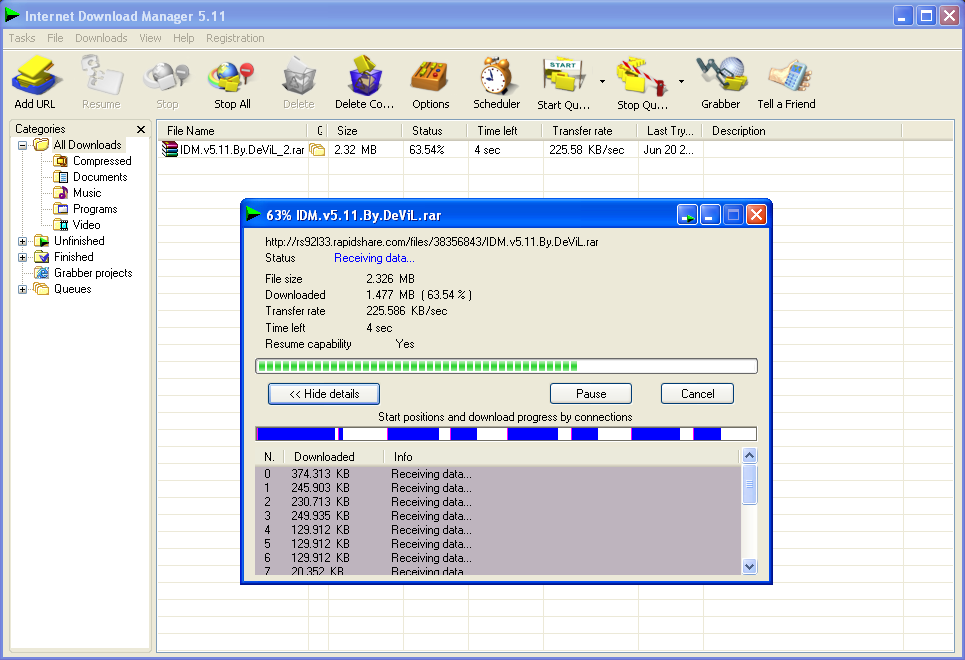Image resolution: width=965 pixels, height=660 pixels.
Task: Click the RAR file icon in row
Action: pyautogui.click(x=169, y=150)
